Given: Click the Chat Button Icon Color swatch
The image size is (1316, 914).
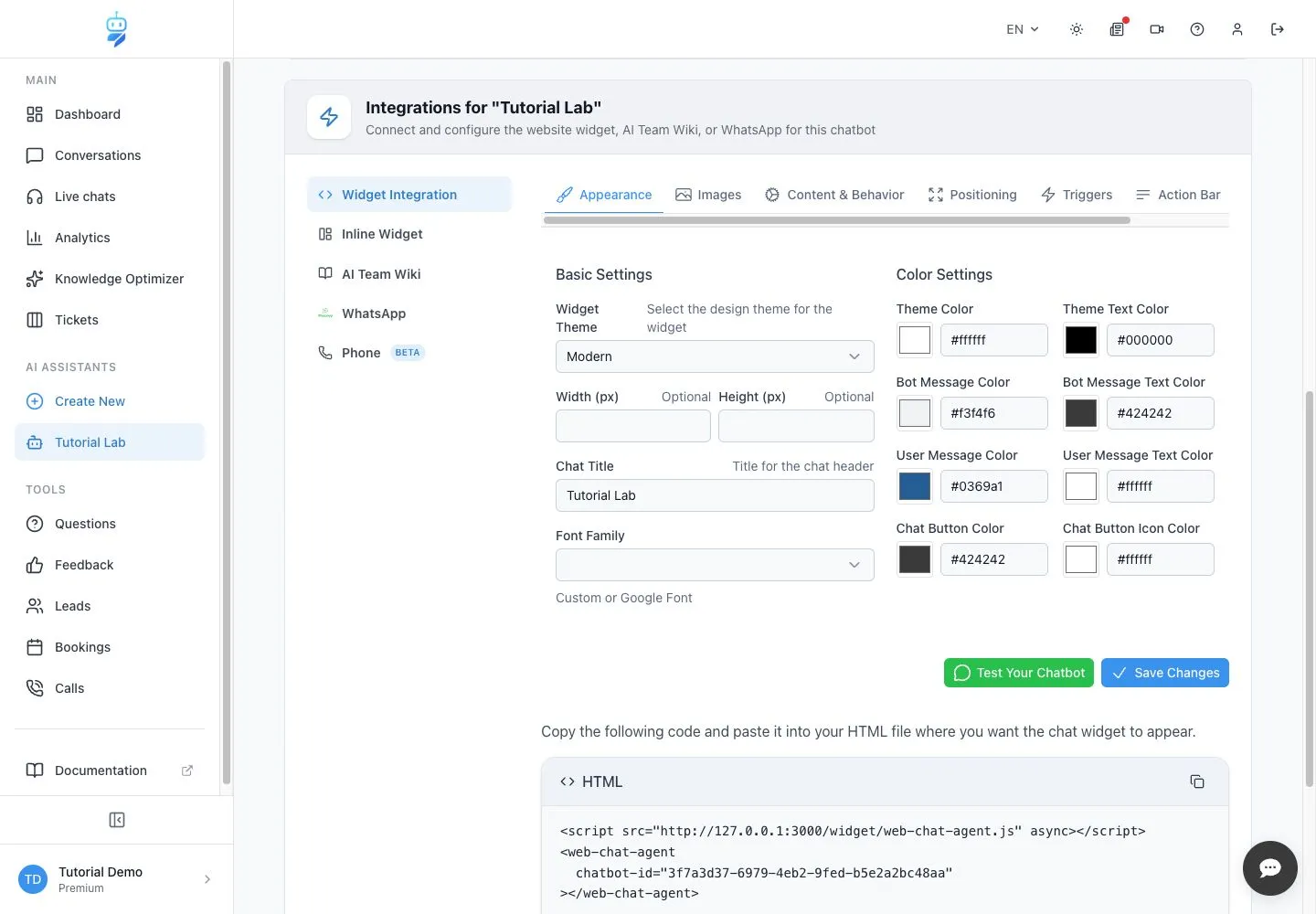Looking at the screenshot, I should (1081, 559).
